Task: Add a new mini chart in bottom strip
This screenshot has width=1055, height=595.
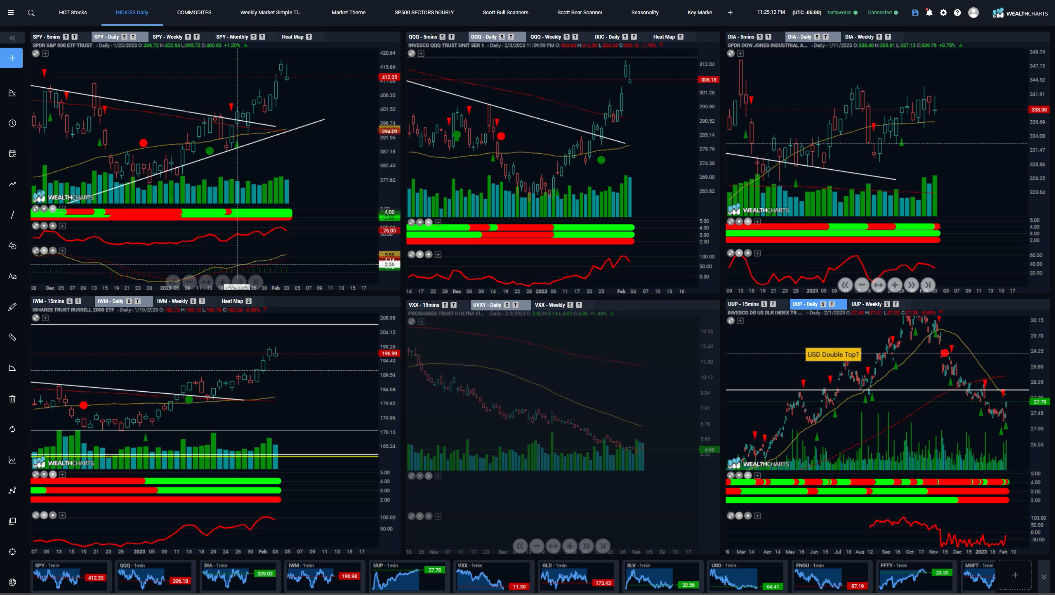Action: (1015, 575)
